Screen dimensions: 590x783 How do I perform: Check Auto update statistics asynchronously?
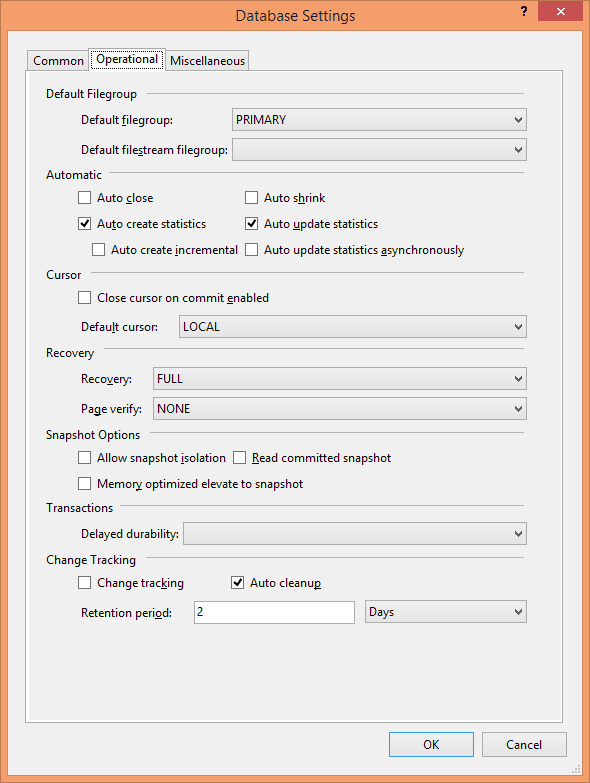pyautogui.click(x=251, y=250)
